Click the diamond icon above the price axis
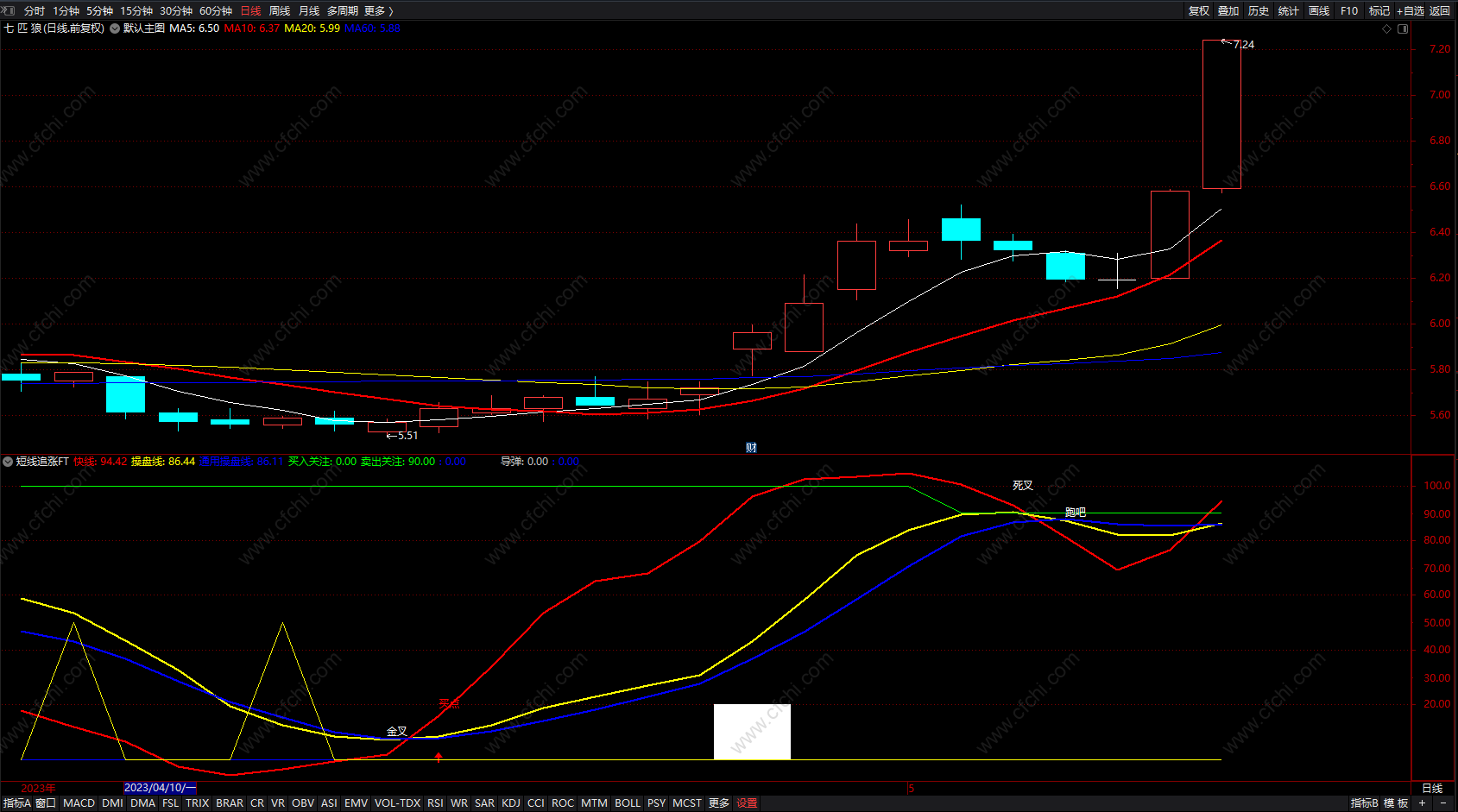The image size is (1458, 812). pos(1387,28)
